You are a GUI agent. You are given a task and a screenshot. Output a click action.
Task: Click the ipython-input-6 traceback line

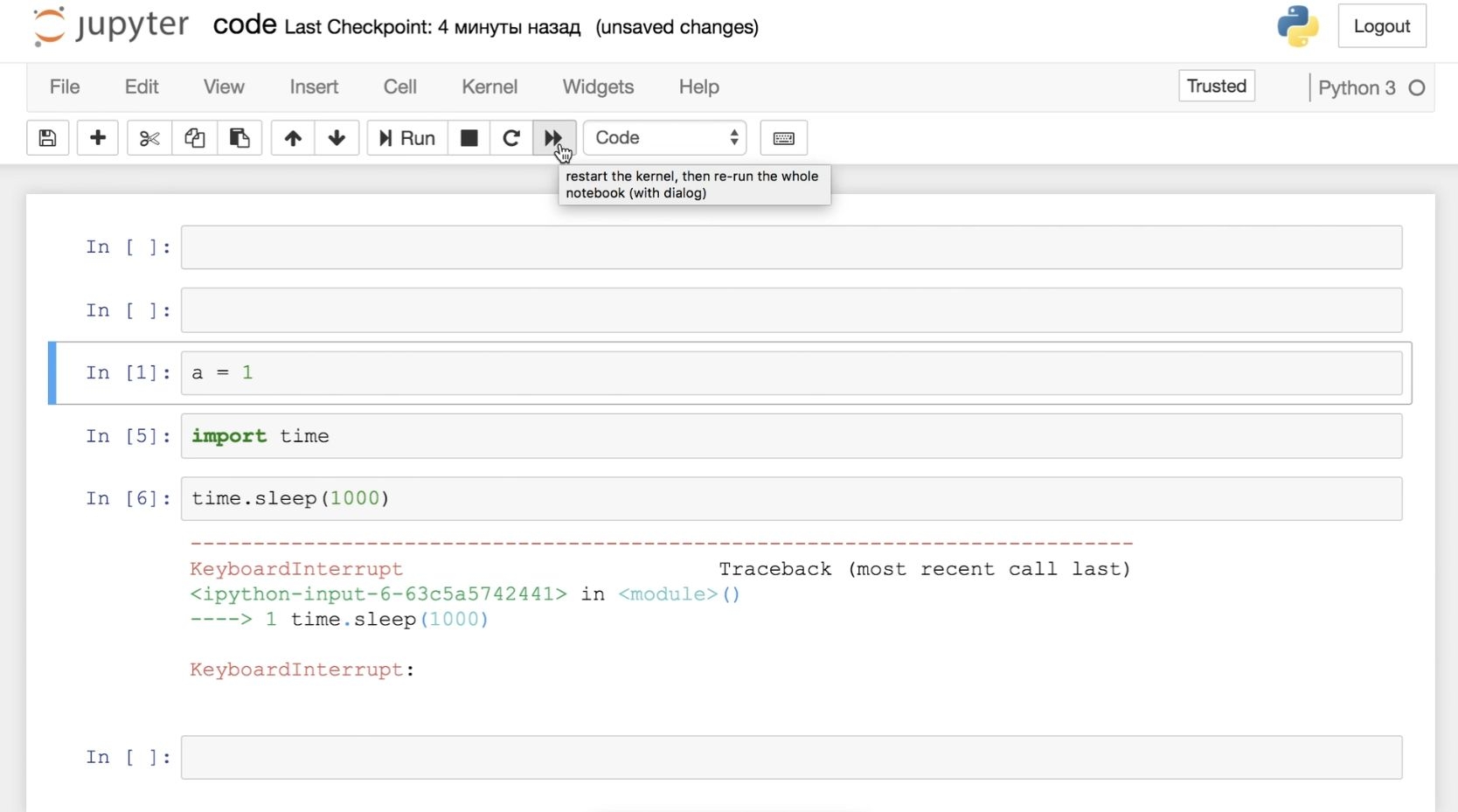[x=465, y=594]
